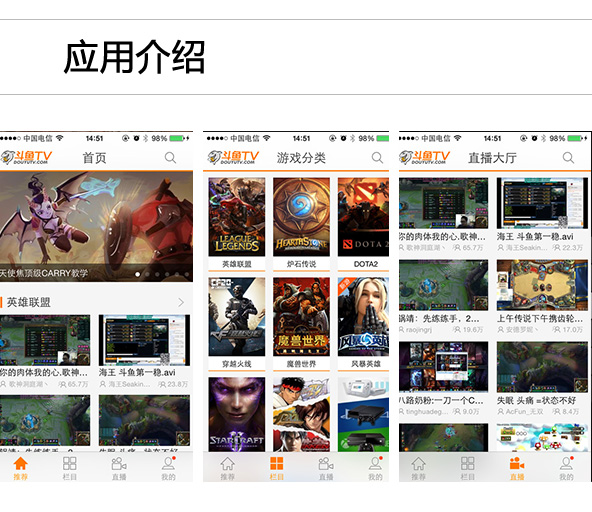Open the 直播 camera tab on the 首页 screen
The width and height of the screenshot is (592, 512).
119,468
